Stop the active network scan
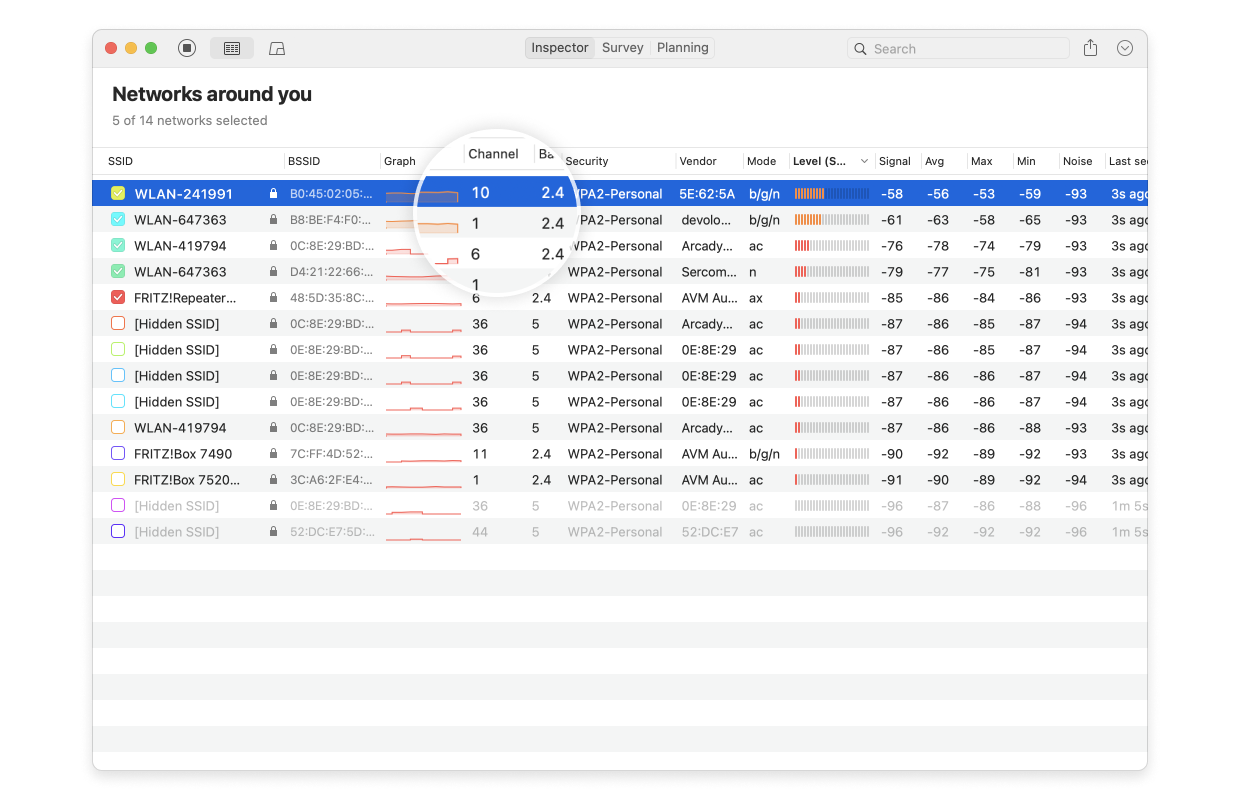 [x=186, y=47]
